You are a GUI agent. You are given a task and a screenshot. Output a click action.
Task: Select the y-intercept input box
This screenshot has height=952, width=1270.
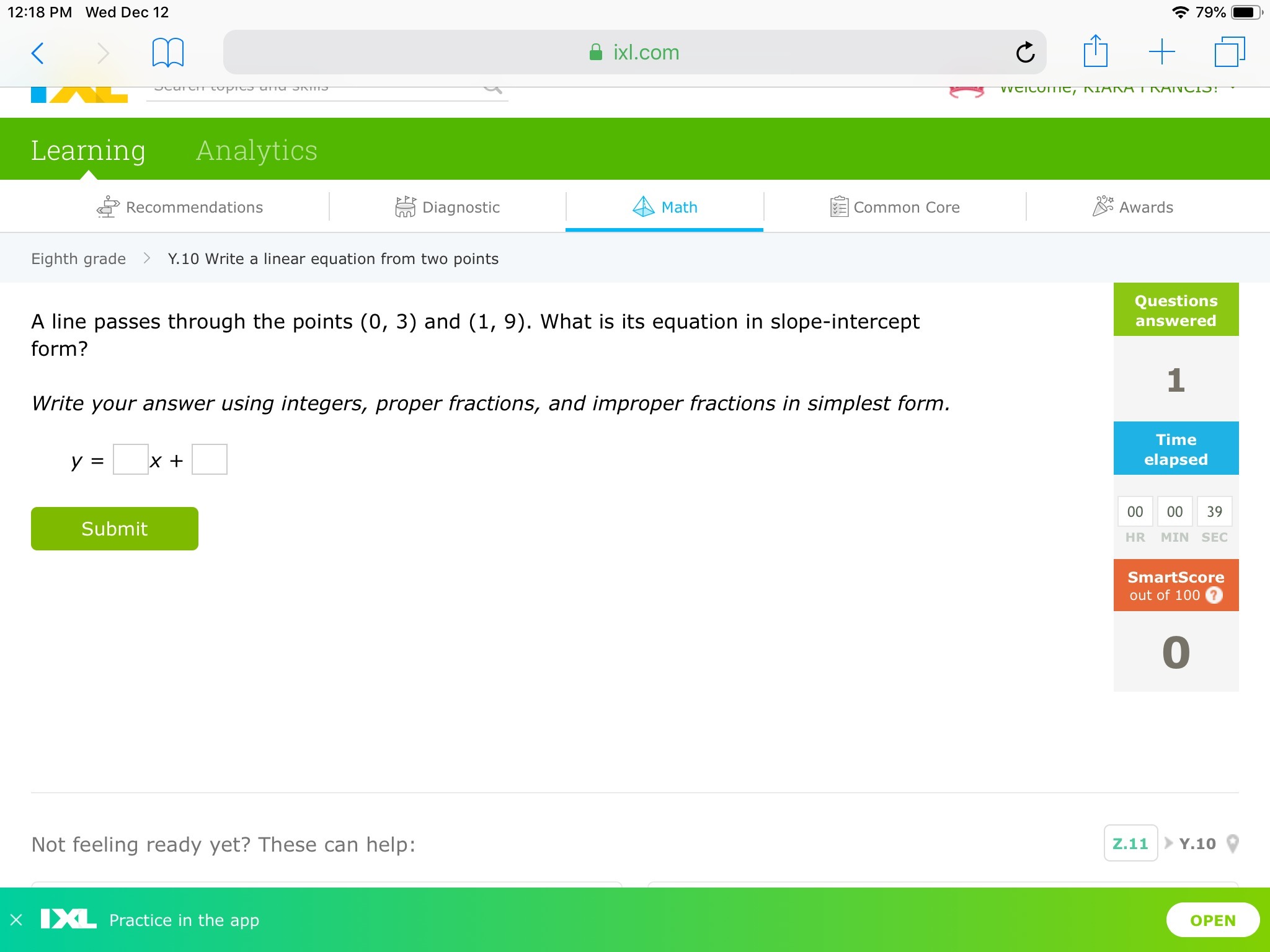click(x=210, y=460)
